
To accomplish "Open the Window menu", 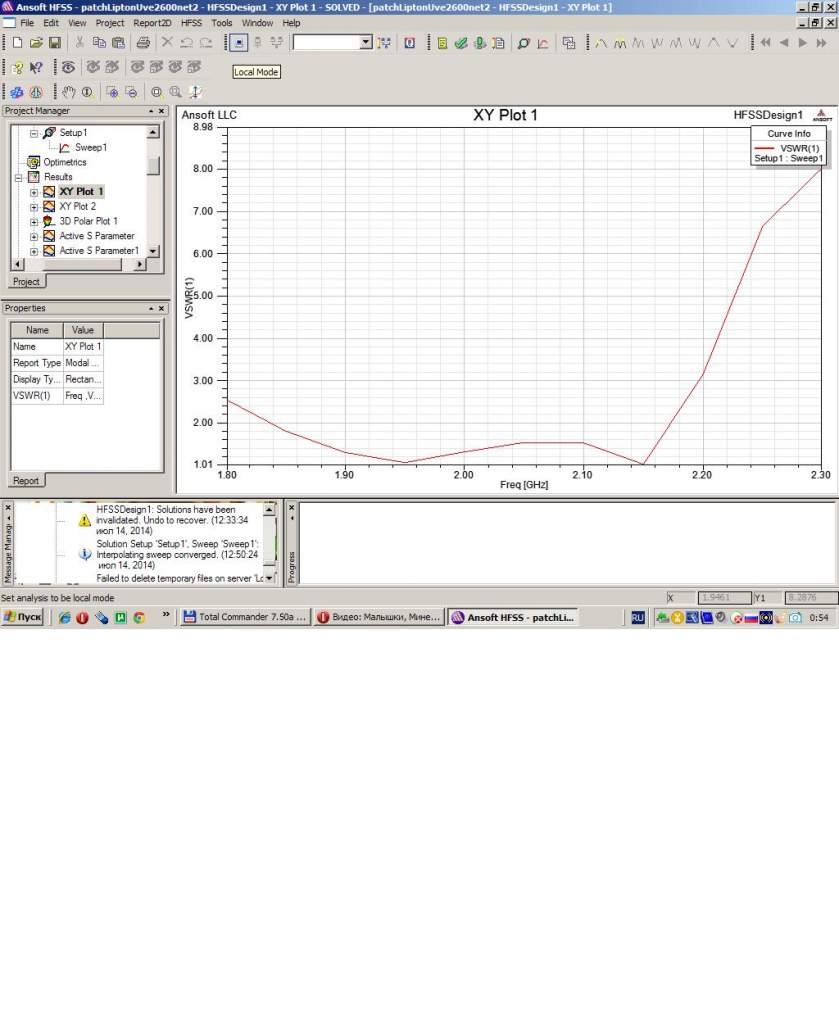I will tap(257, 23).
